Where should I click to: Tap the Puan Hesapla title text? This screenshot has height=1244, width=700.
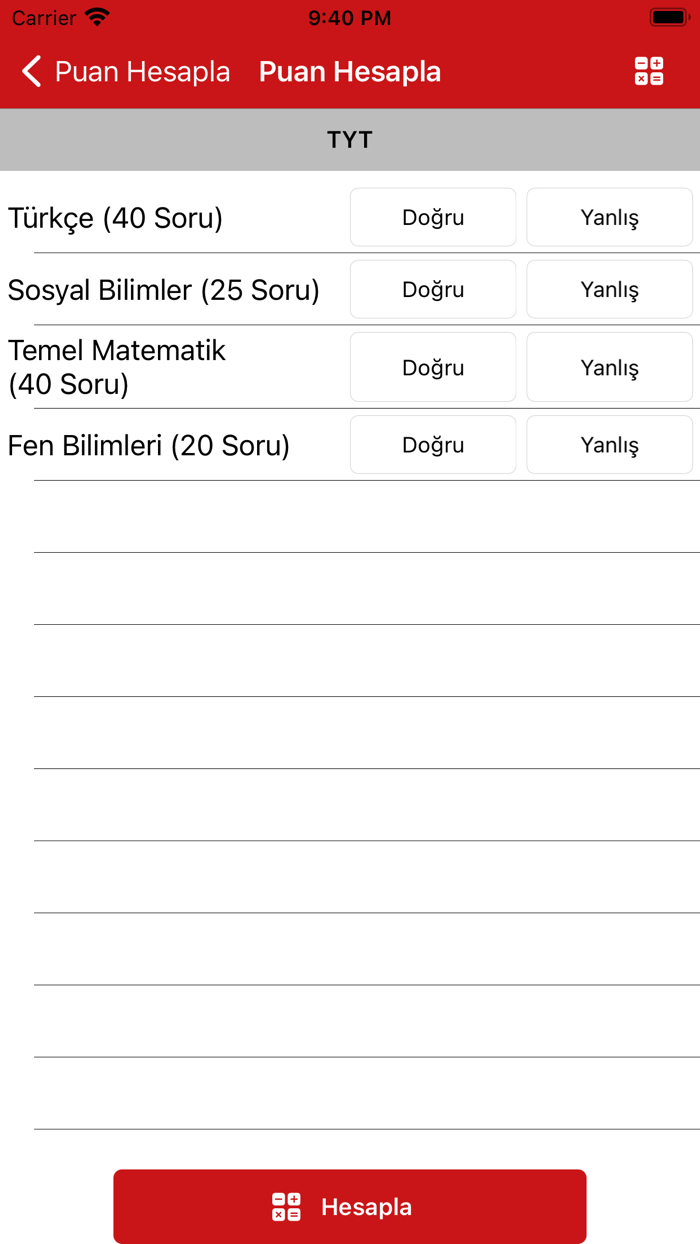coord(349,71)
